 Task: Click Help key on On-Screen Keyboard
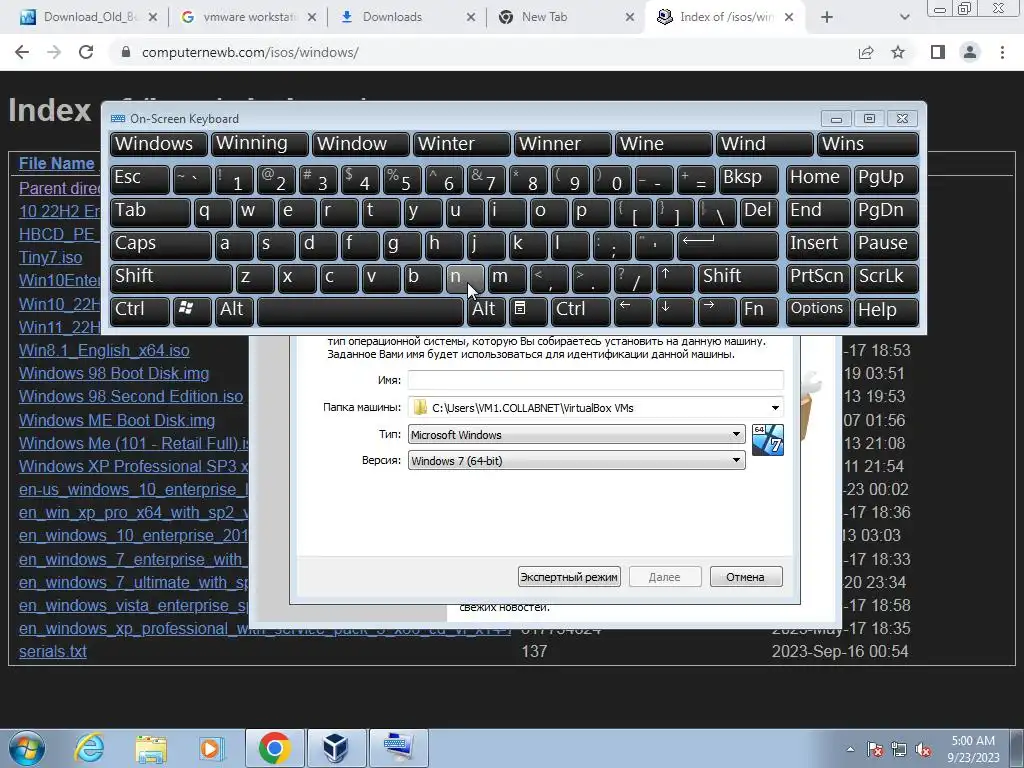point(886,311)
